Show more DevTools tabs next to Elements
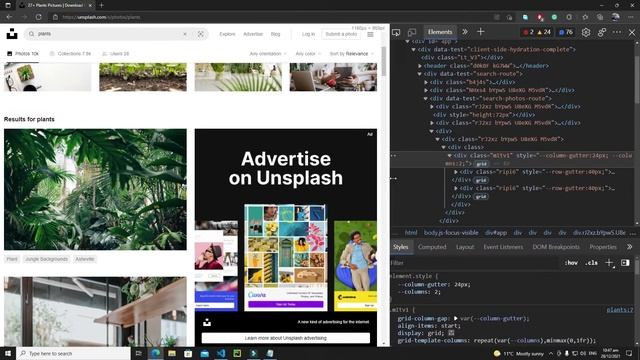Viewport: 640px width, 360px height. pyautogui.click(x=465, y=32)
